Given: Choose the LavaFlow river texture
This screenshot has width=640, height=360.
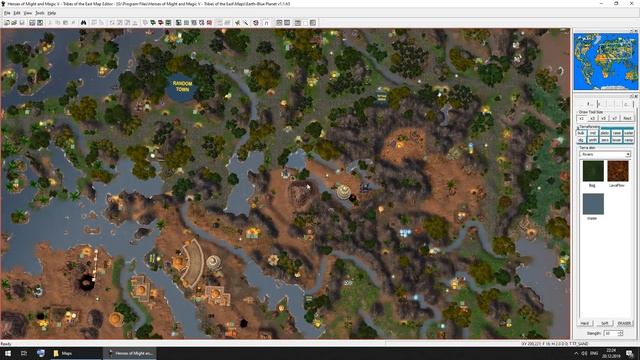Looking at the screenshot, I should click(x=618, y=171).
